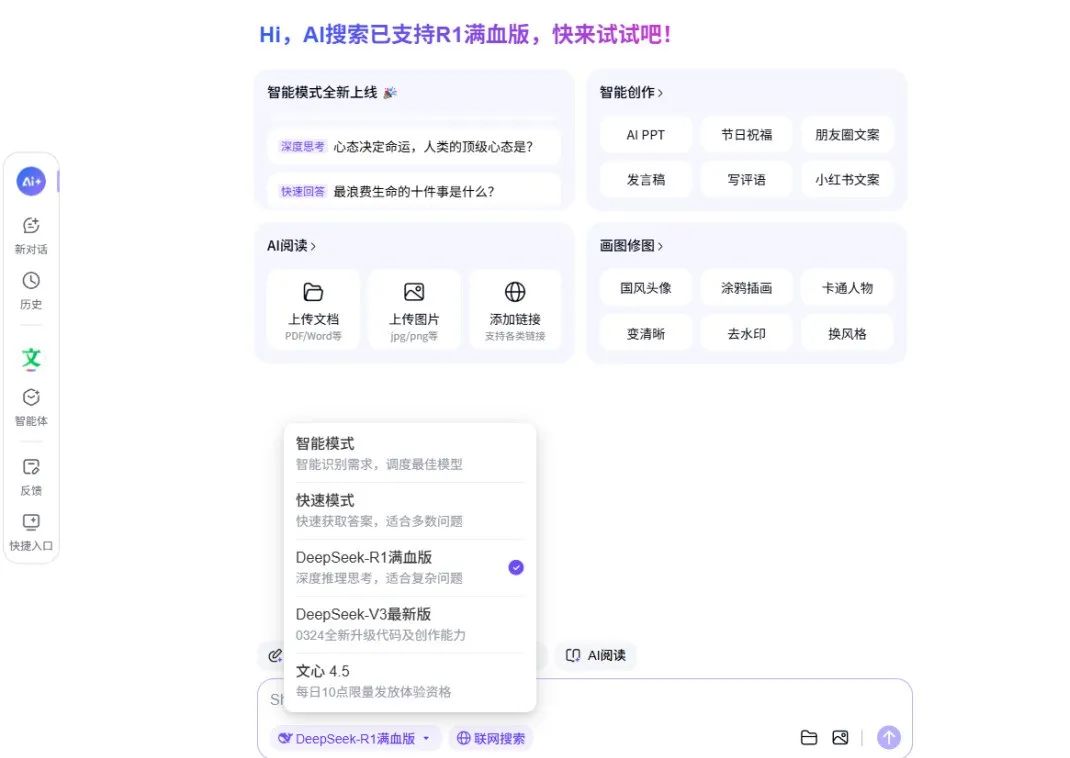
Task: Open the DeepSeek-R1满血版 model dropdown
Action: [x=355, y=738]
